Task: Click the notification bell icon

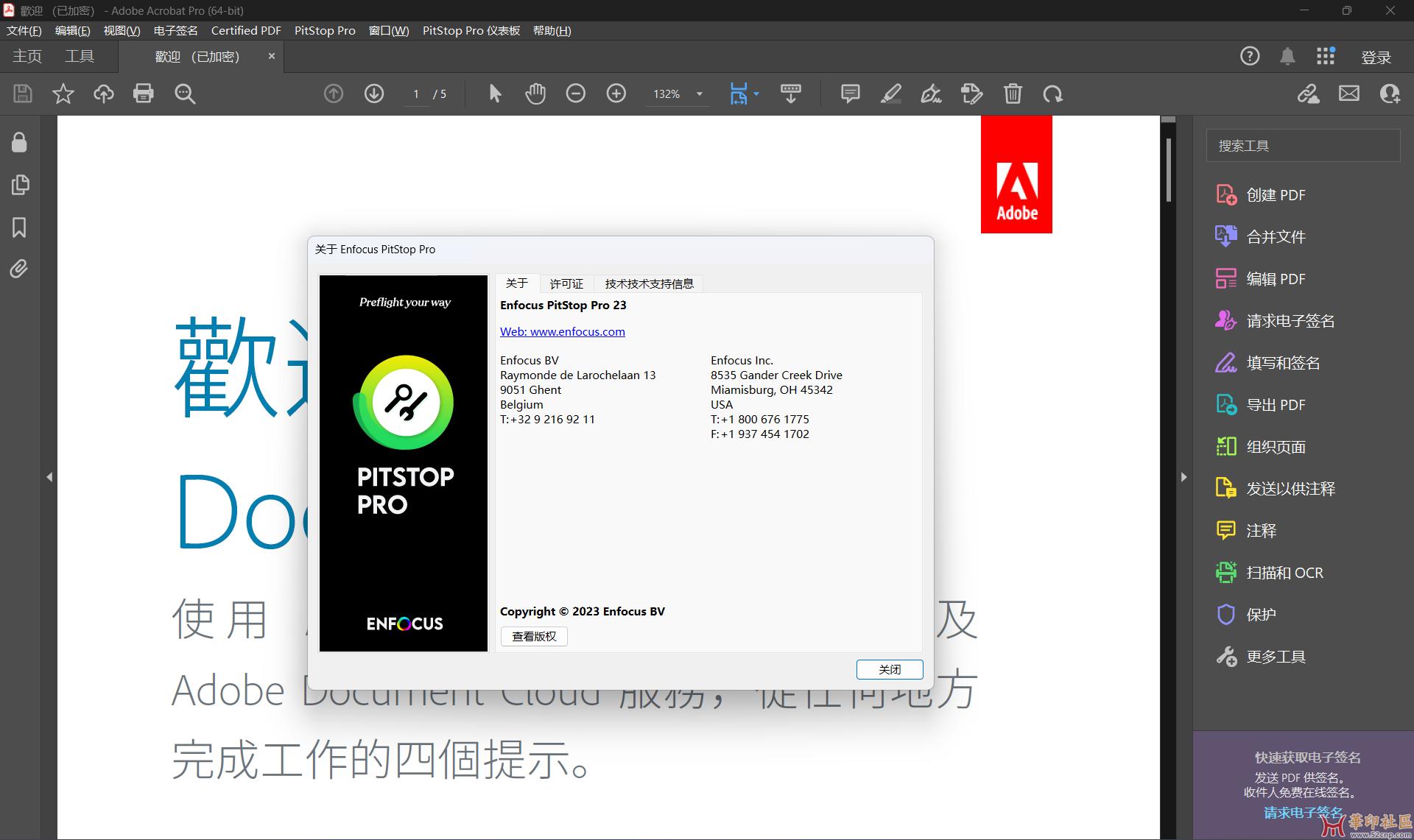Action: 1287,57
